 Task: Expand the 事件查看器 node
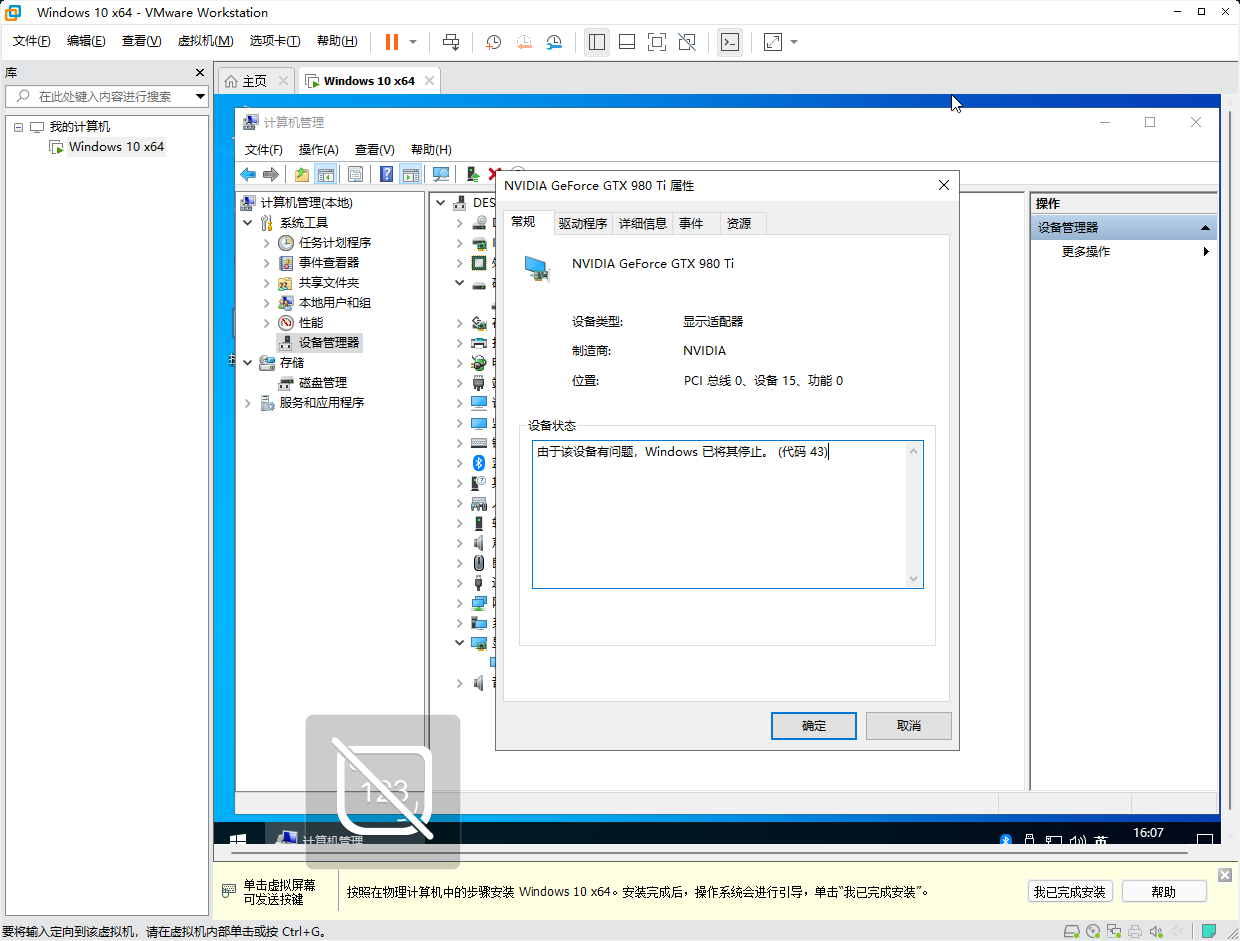(266, 263)
